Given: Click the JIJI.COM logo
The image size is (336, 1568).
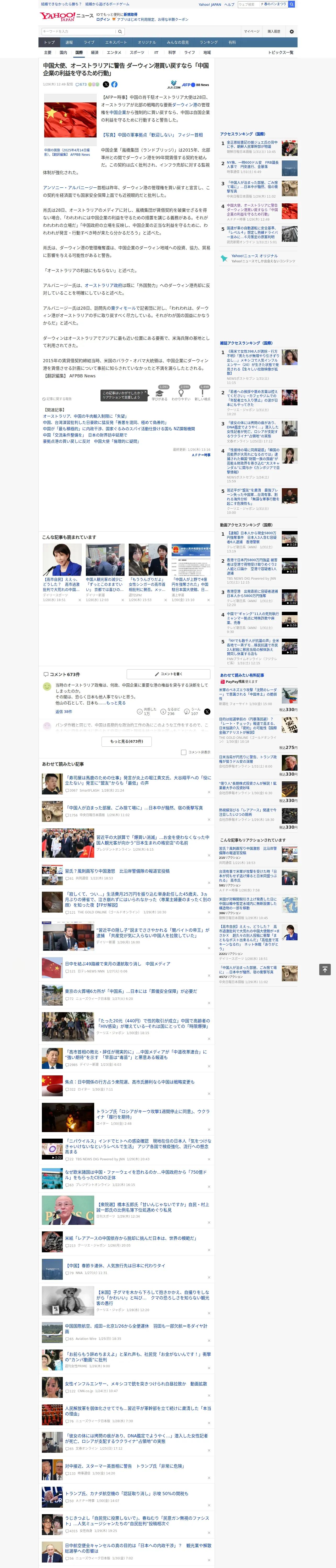Looking at the screenshot, I should (x=174, y=85).
